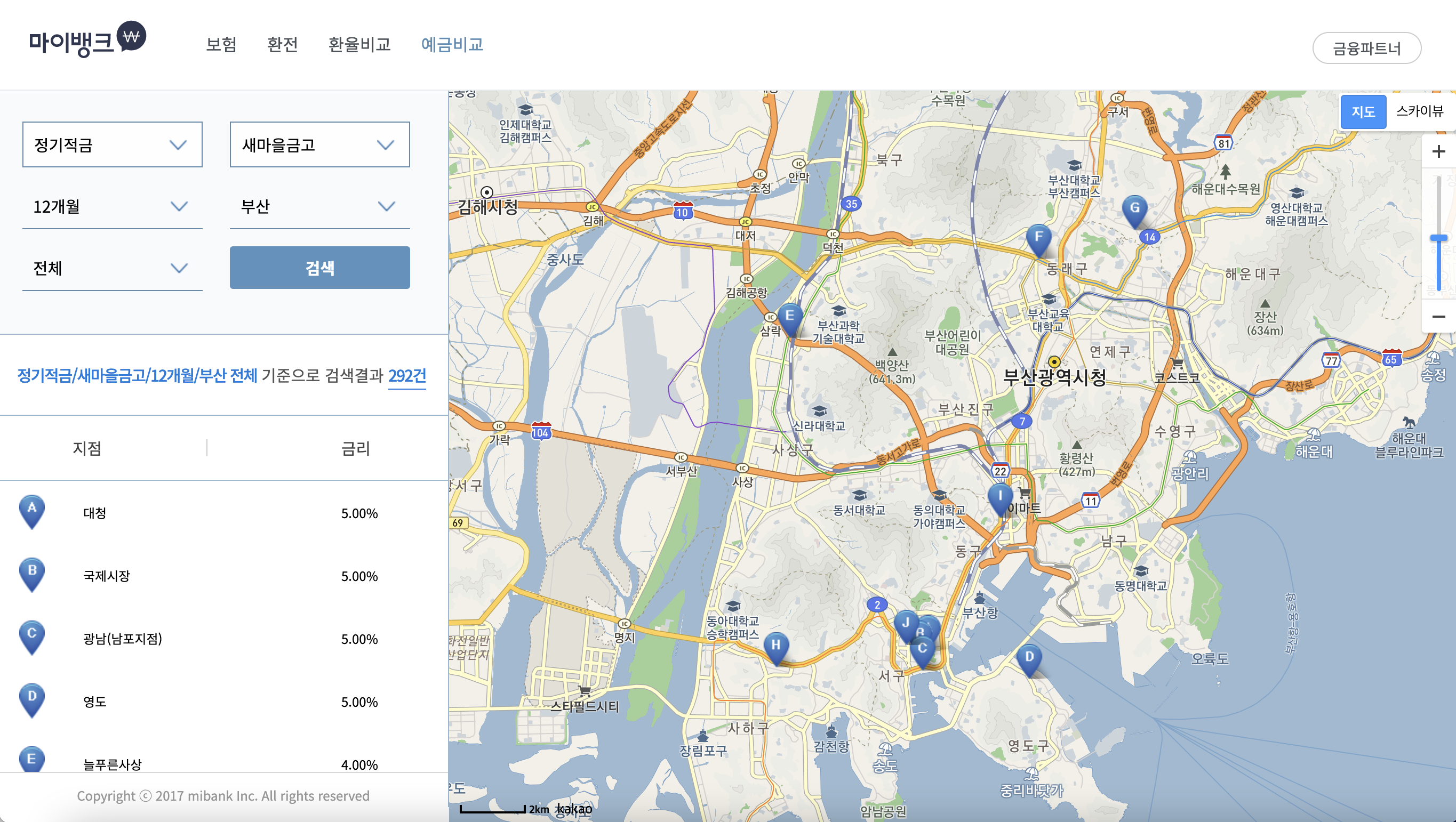
Task: Click 영도 branch name
Action: (x=95, y=702)
